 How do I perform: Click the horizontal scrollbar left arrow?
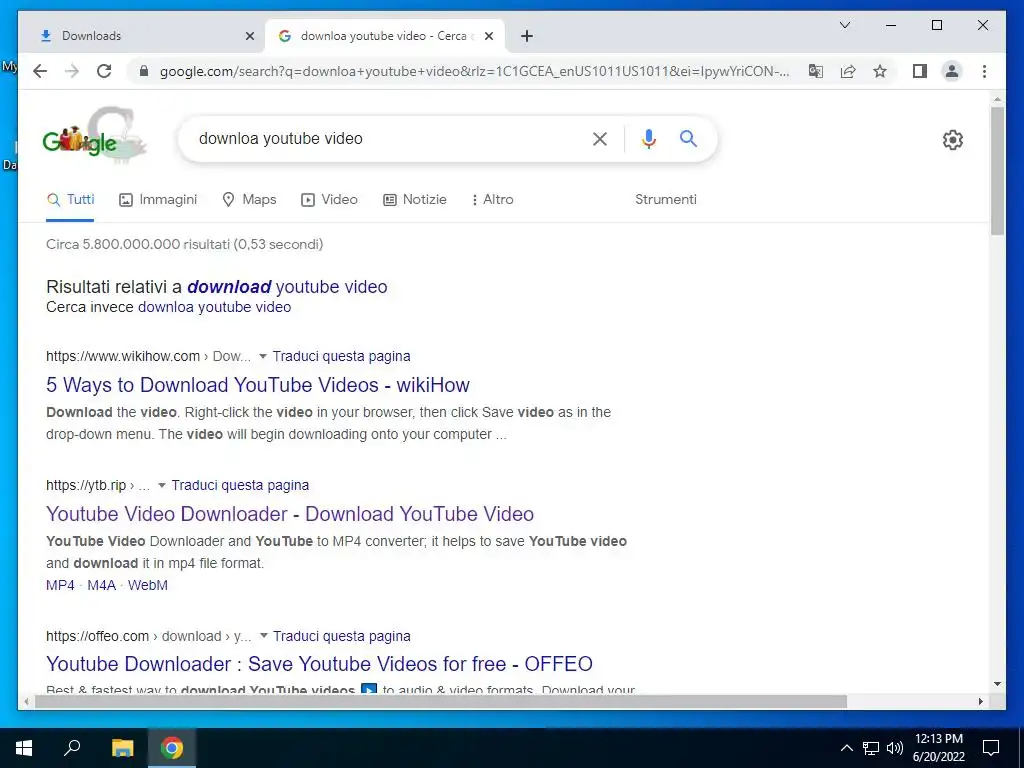click(x=26, y=701)
